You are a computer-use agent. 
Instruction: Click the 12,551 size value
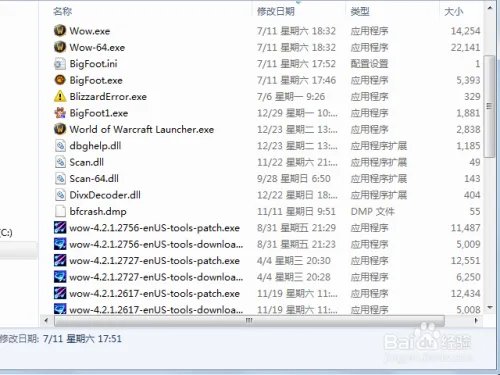(465, 261)
